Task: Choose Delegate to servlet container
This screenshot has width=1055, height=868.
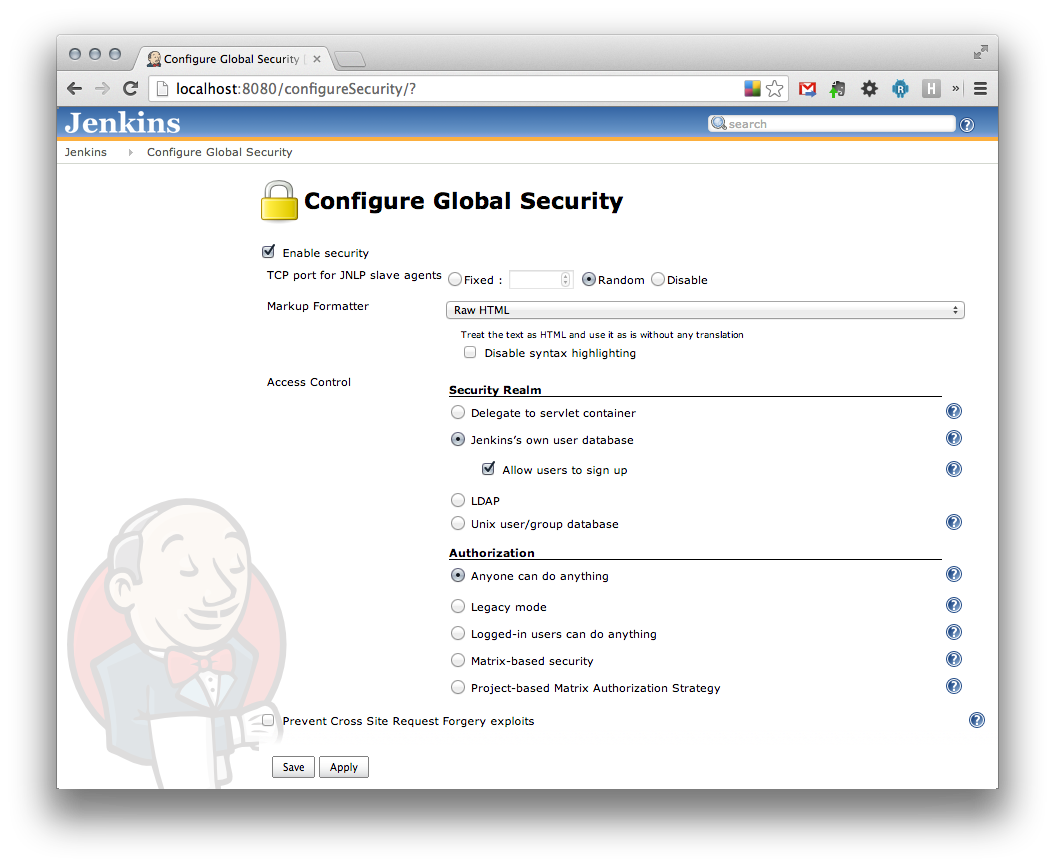Action: point(458,412)
